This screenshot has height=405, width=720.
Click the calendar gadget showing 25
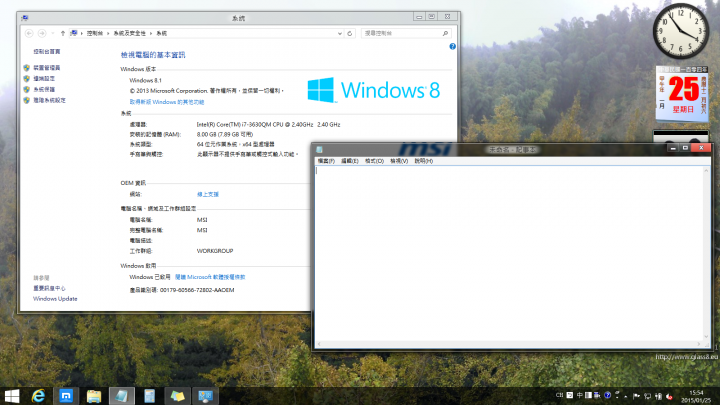coord(682,94)
